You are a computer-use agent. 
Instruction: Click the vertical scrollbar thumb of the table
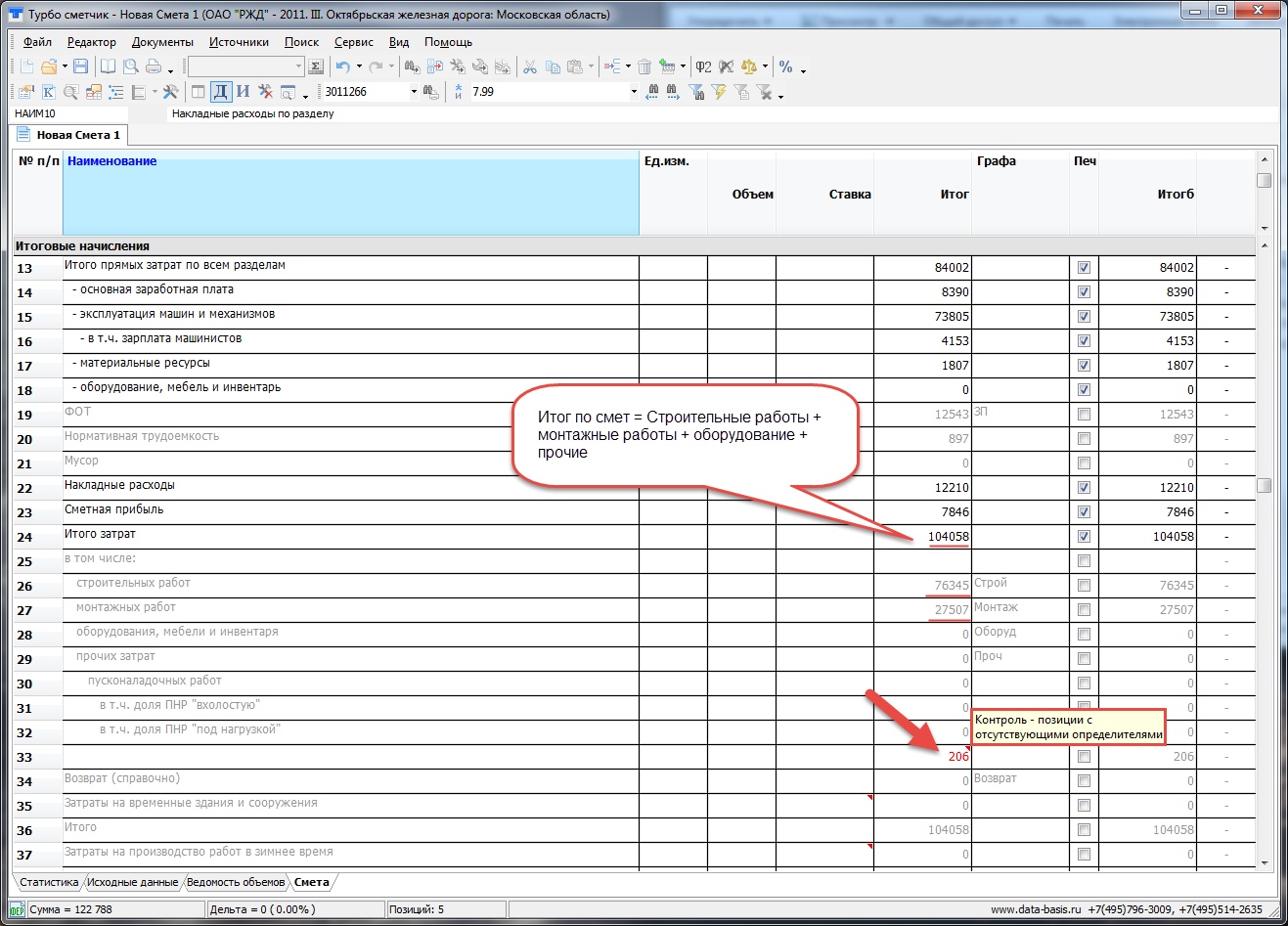1265,485
